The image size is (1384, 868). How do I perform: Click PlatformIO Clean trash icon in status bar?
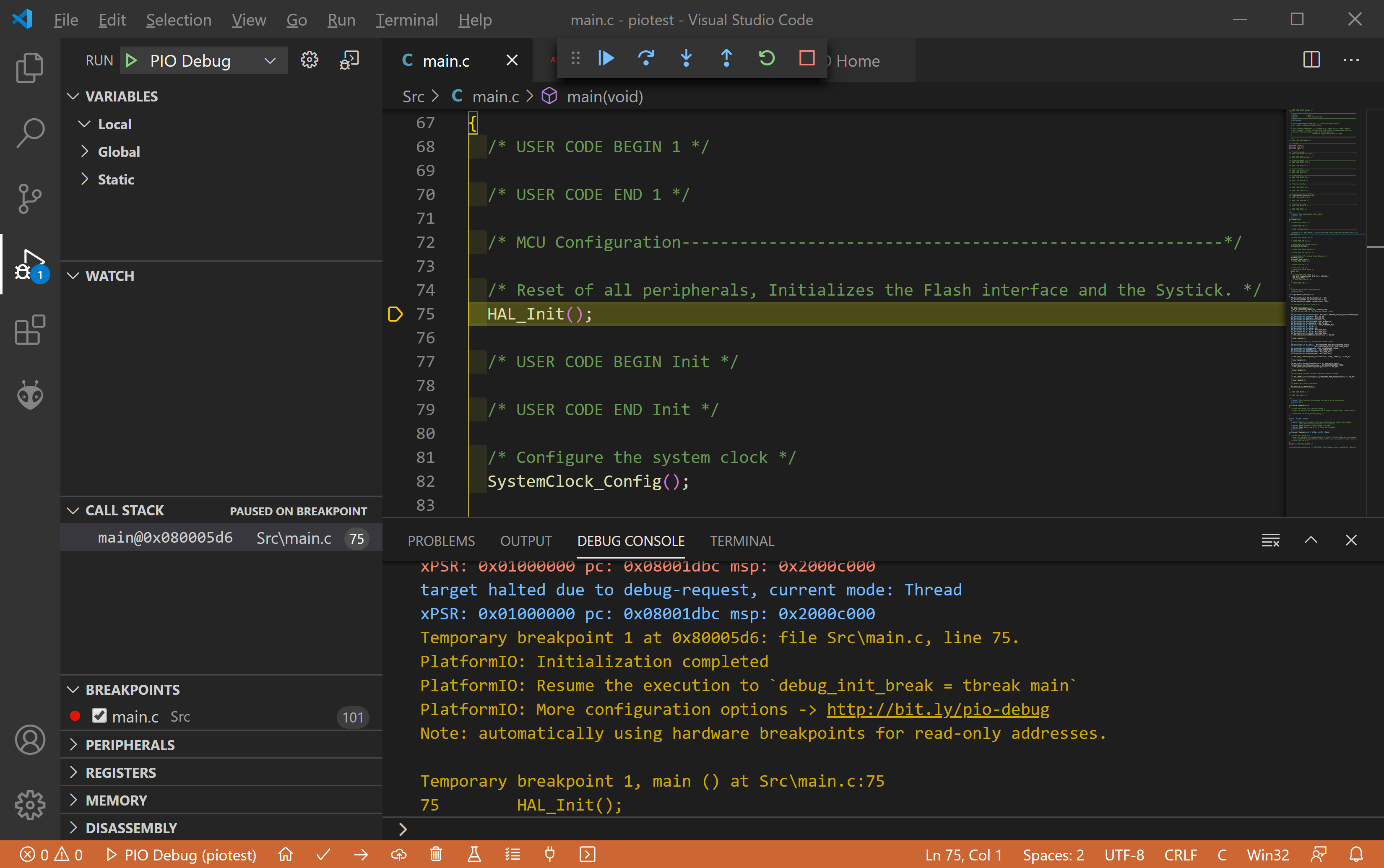(x=436, y=854)
